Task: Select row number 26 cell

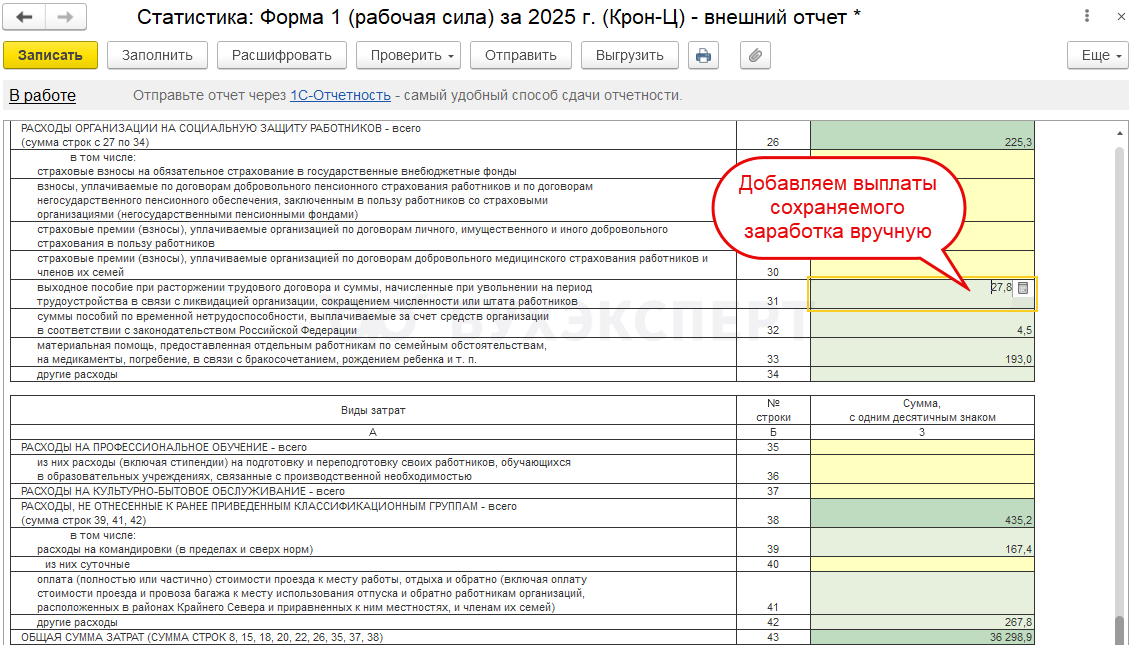Action: [773, 135]
